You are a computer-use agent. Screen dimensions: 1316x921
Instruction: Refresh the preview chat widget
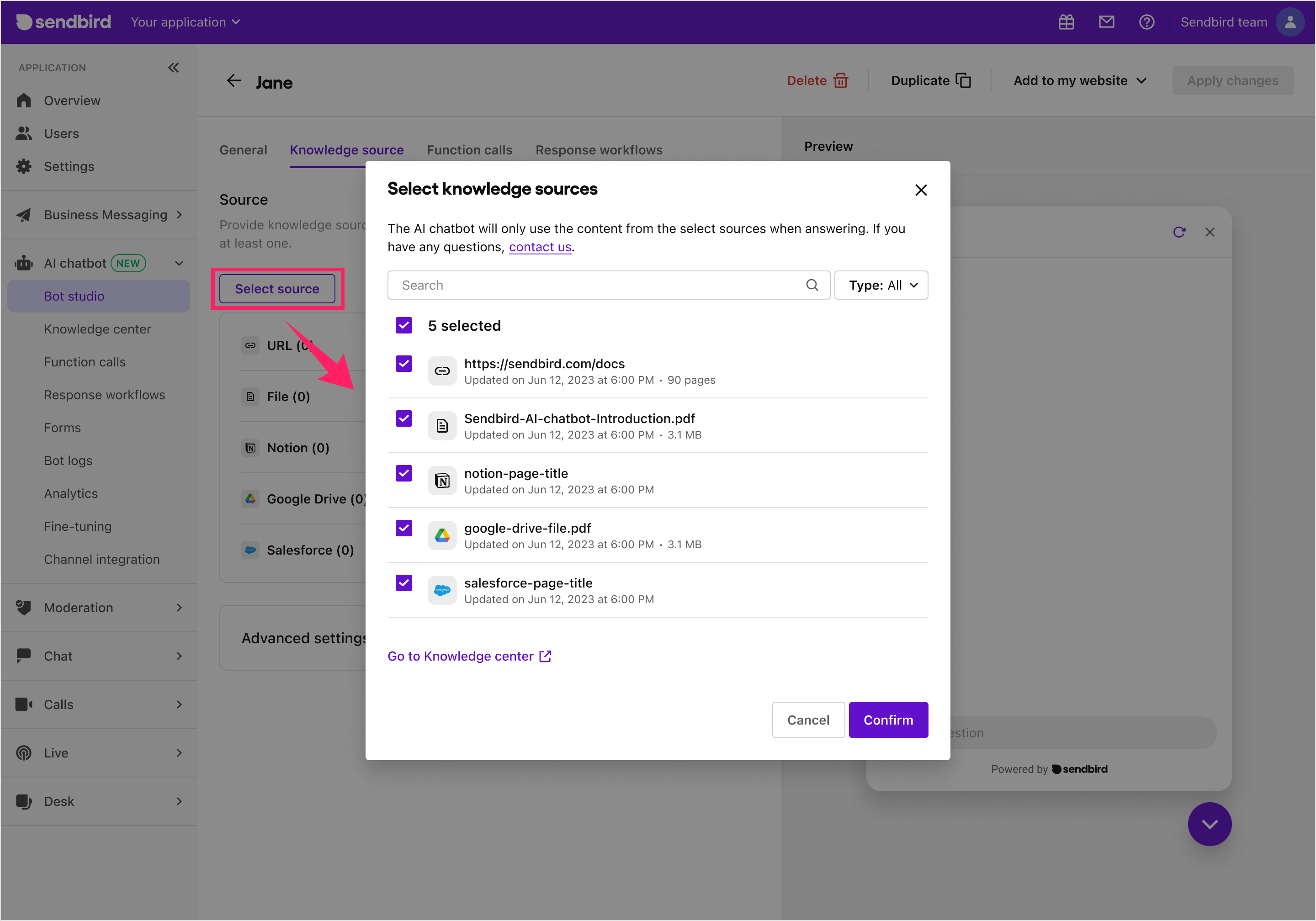(1179, 232)
